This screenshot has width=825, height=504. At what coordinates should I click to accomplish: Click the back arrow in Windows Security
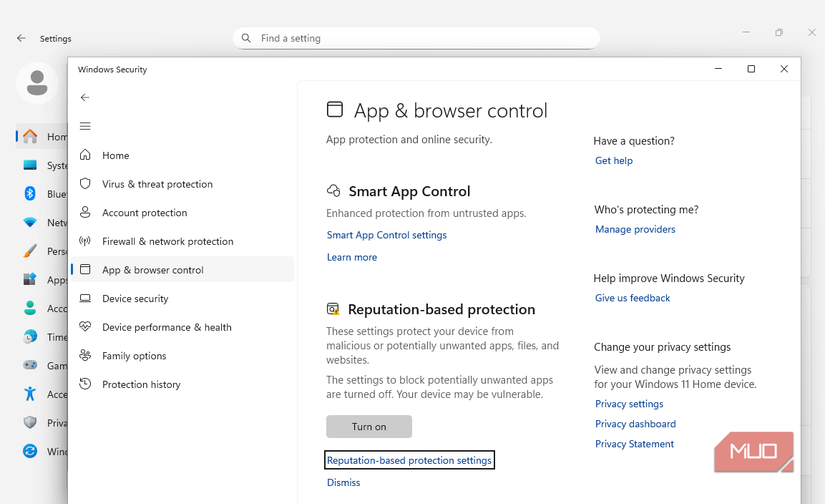pyautogui.click(x=85, y=97)
